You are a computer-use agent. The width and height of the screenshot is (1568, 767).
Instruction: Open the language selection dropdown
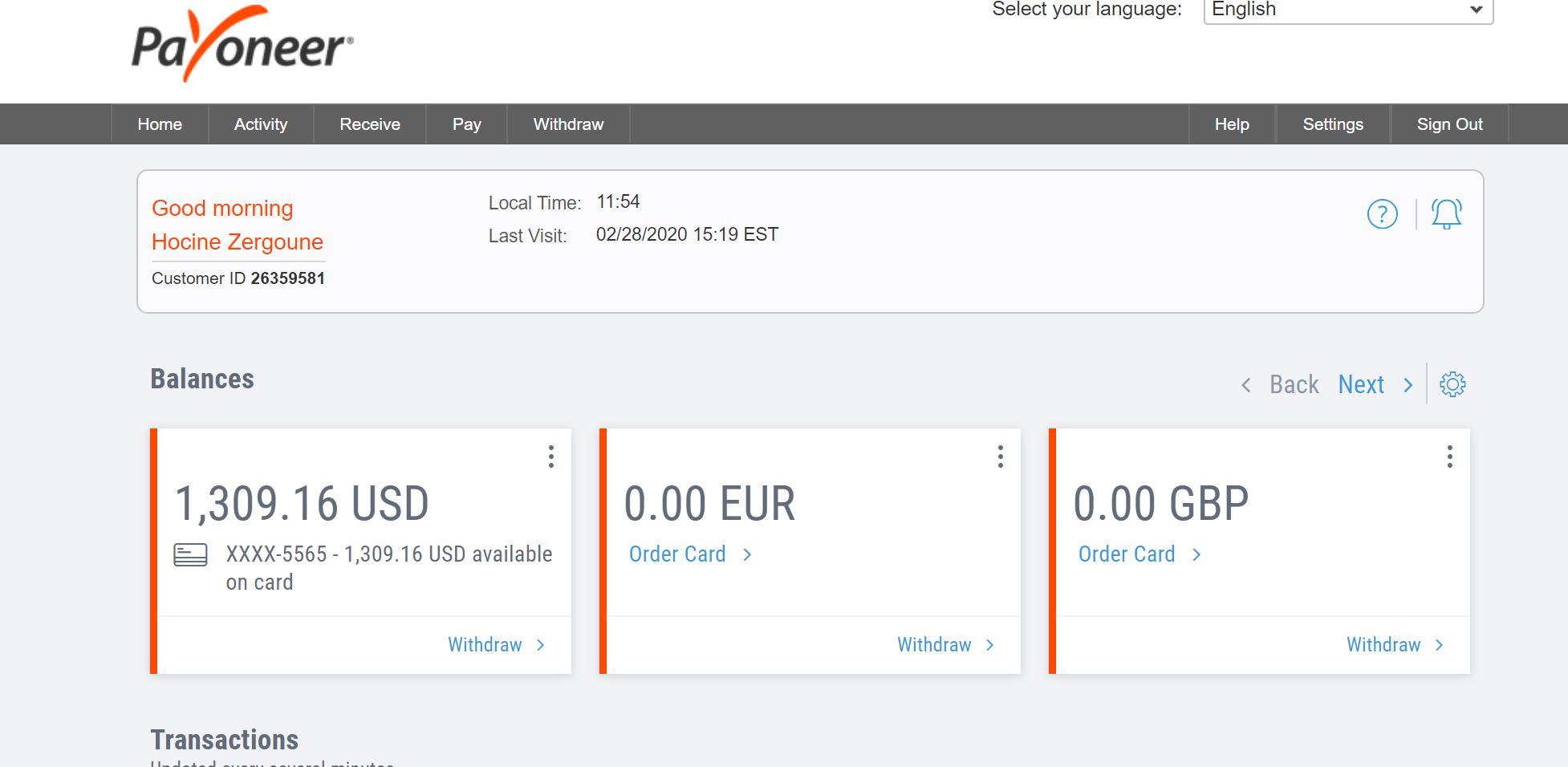tap(1348, 10)
